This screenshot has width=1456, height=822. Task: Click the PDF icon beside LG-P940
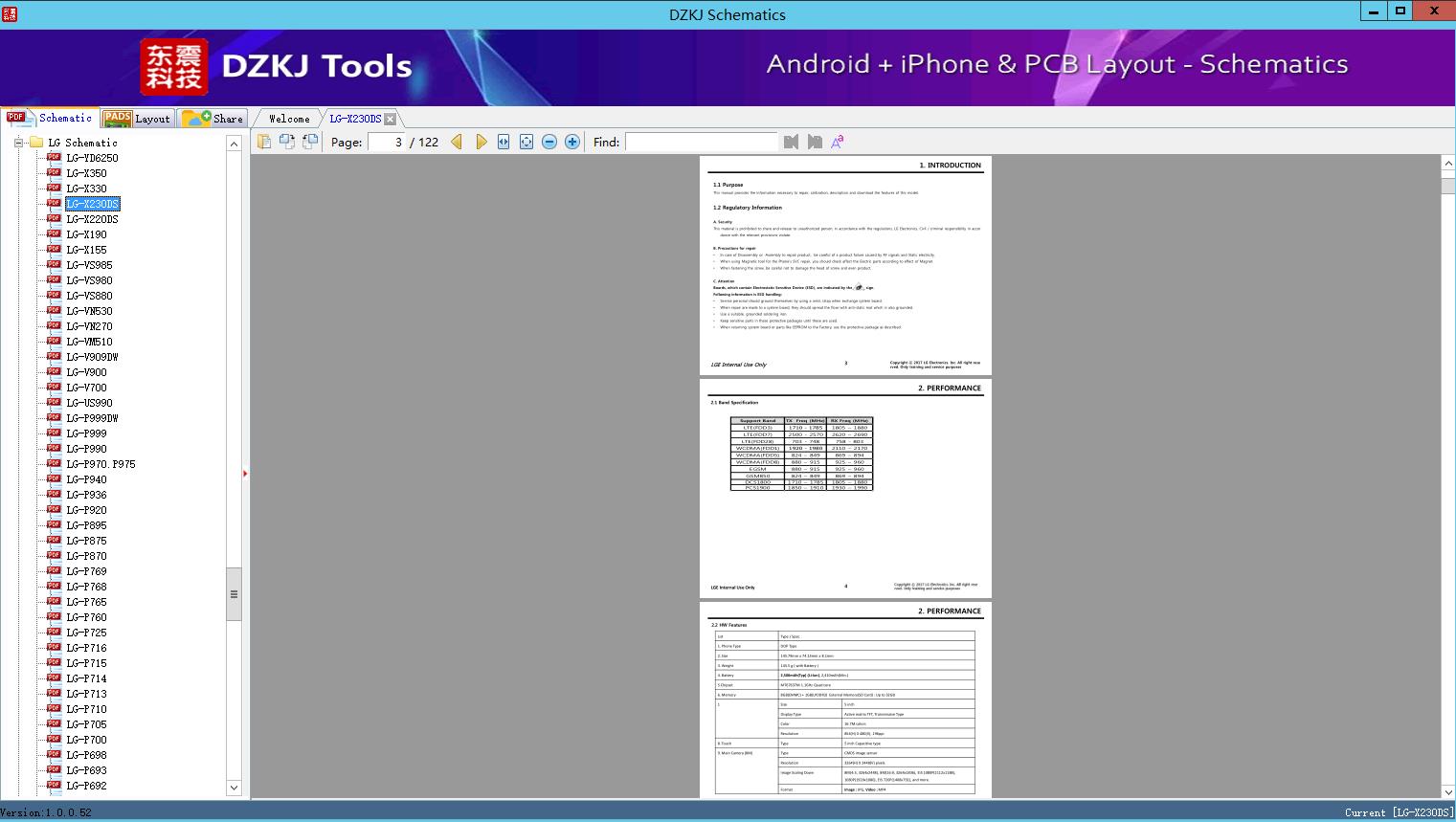coord(54,479)
